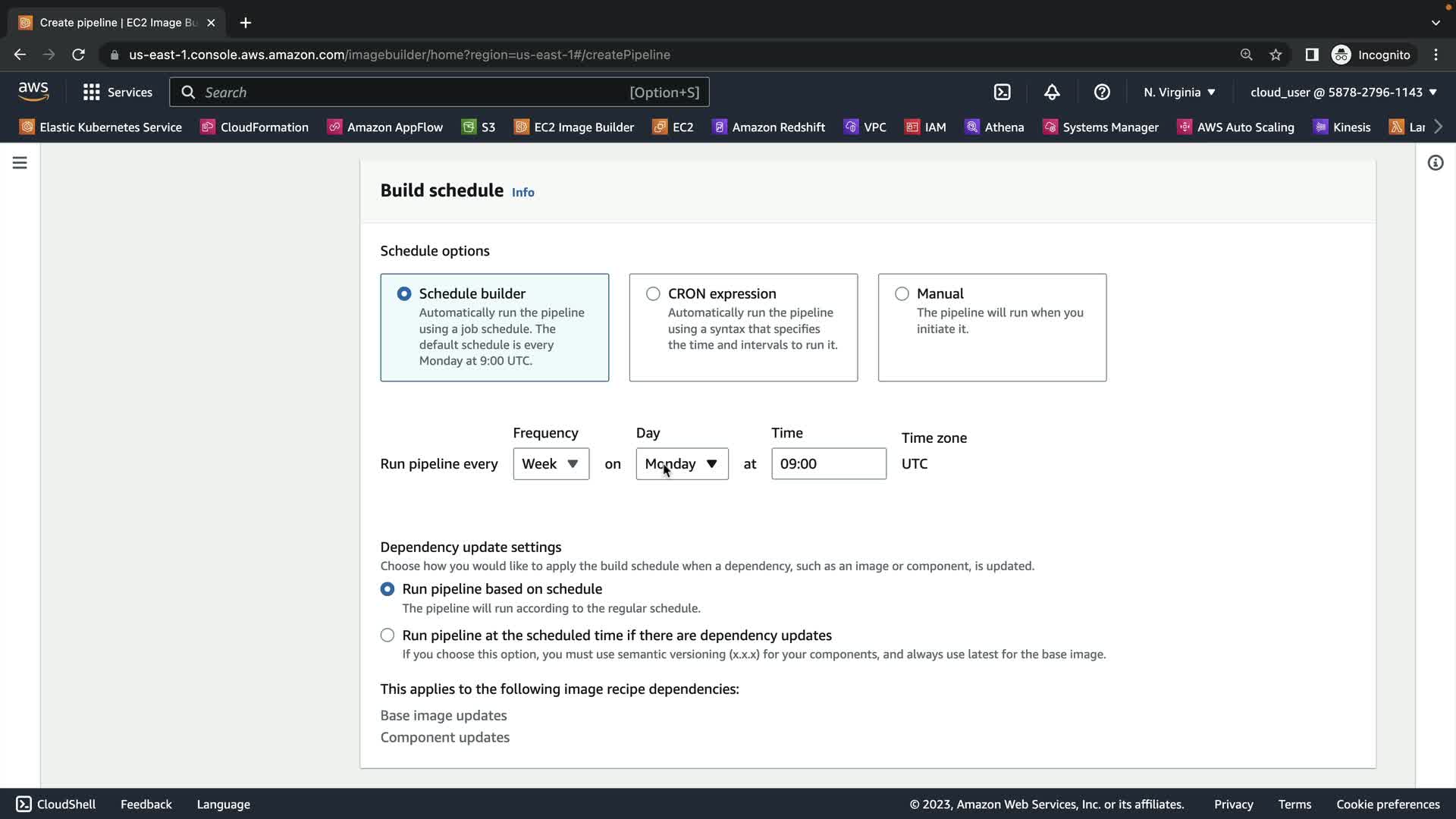Click the Time input field showing 09:00

[828, 464]
